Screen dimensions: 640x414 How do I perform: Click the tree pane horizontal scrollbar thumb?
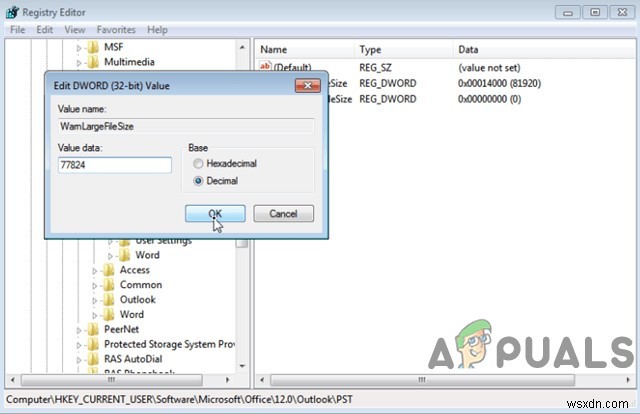coord(111,380)
